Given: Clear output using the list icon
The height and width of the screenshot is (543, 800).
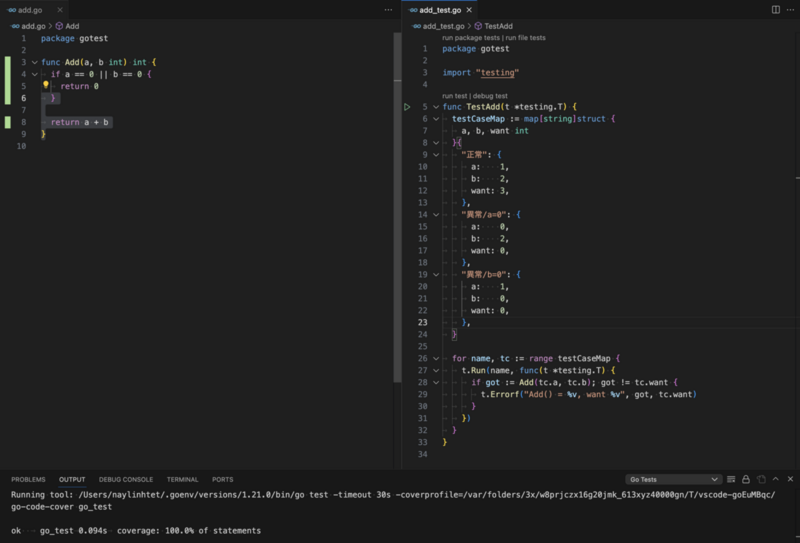Looking at the screenshot, I should coord(731,479).
